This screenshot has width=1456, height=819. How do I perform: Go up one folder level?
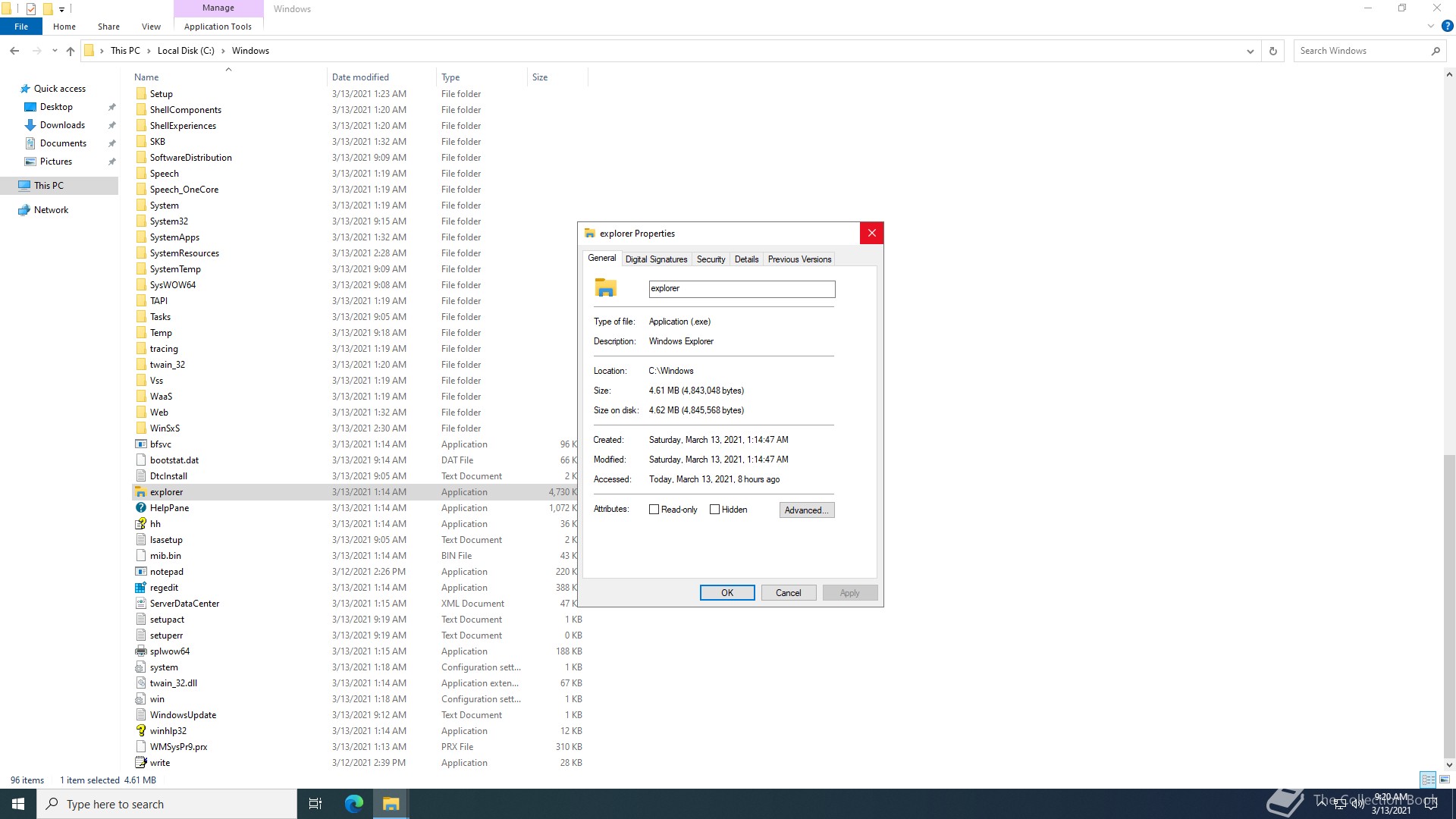coord(71,51)
